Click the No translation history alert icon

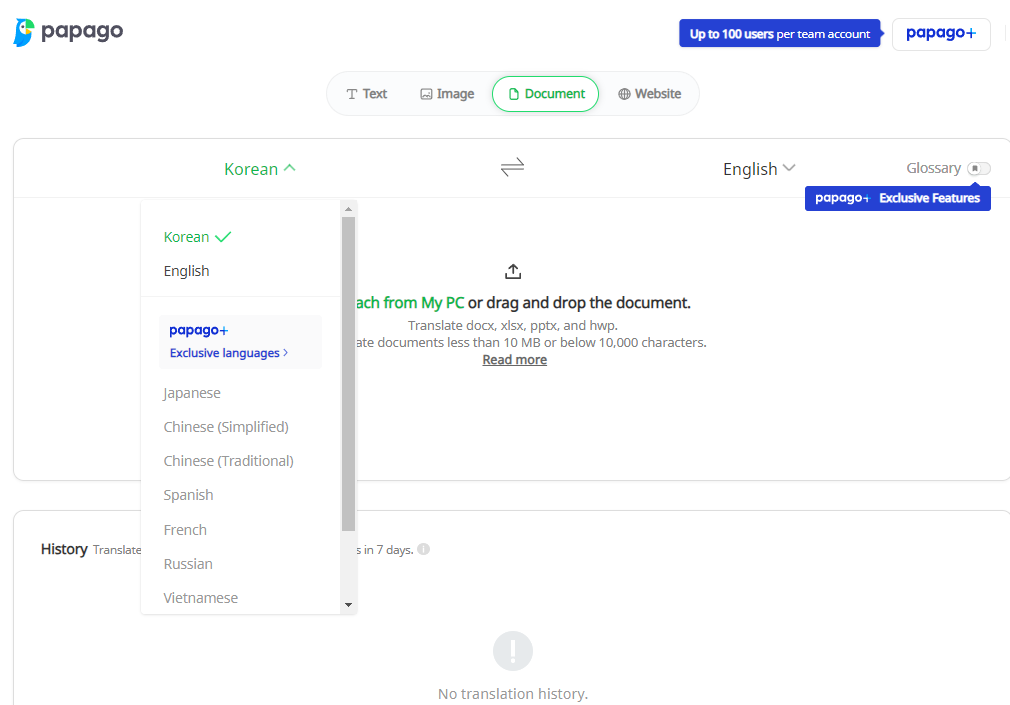click(513, 651)
